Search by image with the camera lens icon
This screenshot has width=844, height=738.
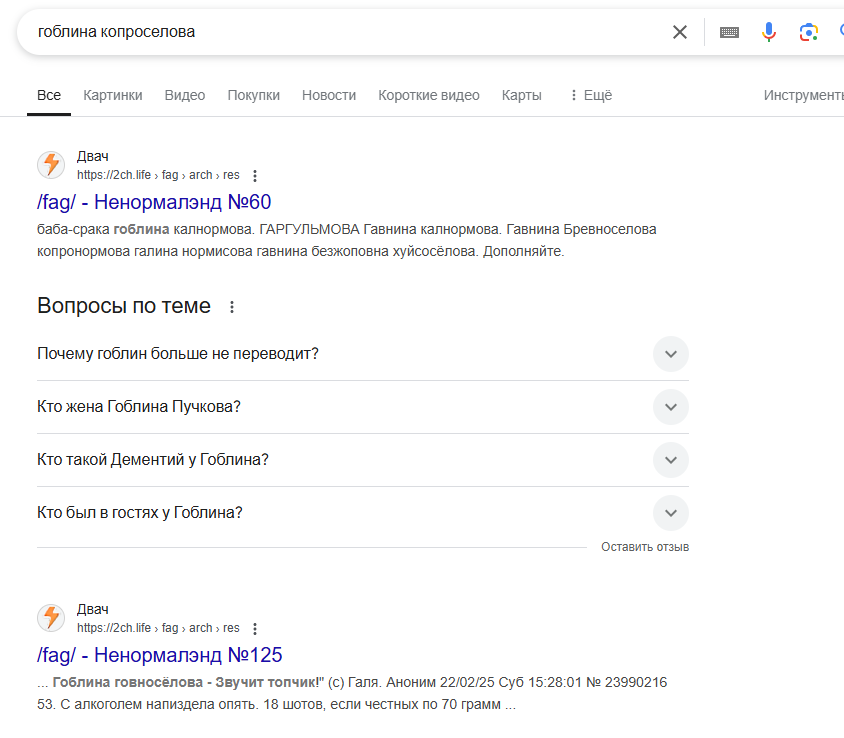[x=808, y=32]
